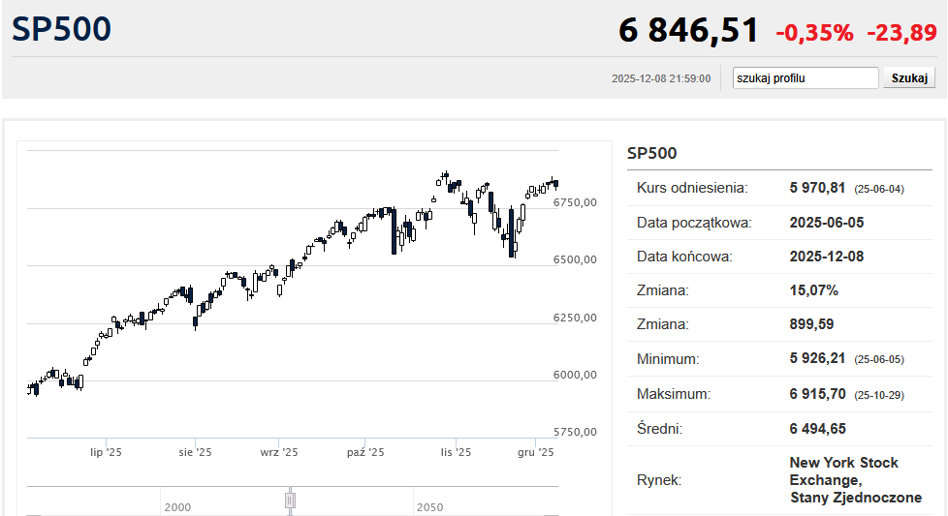This screenshot has height=516, width=948.
Task: Click the SP500 heading of the statistics panel
Action: [x=652, y=153]
